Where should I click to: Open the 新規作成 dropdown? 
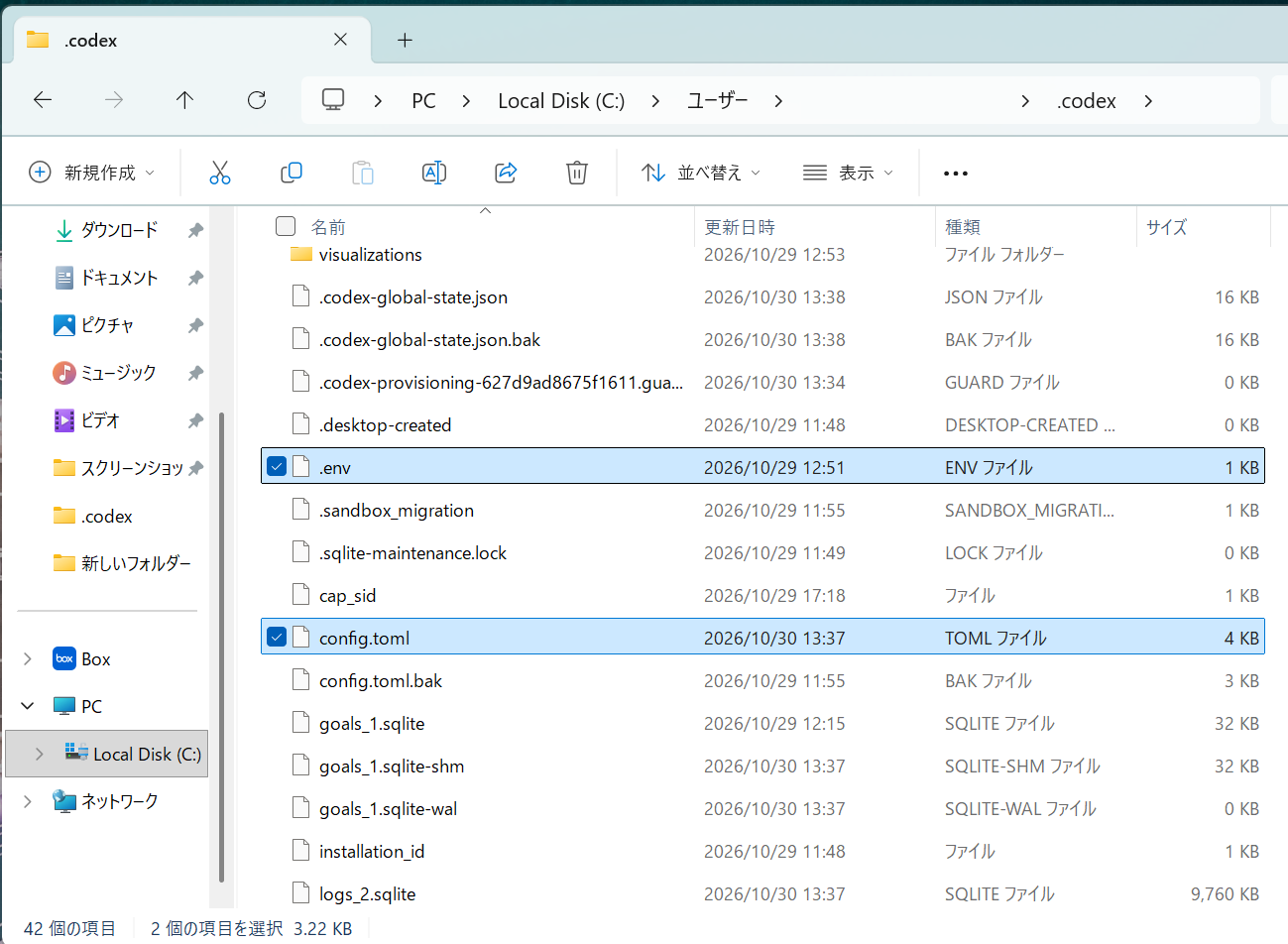click(92, 173)
